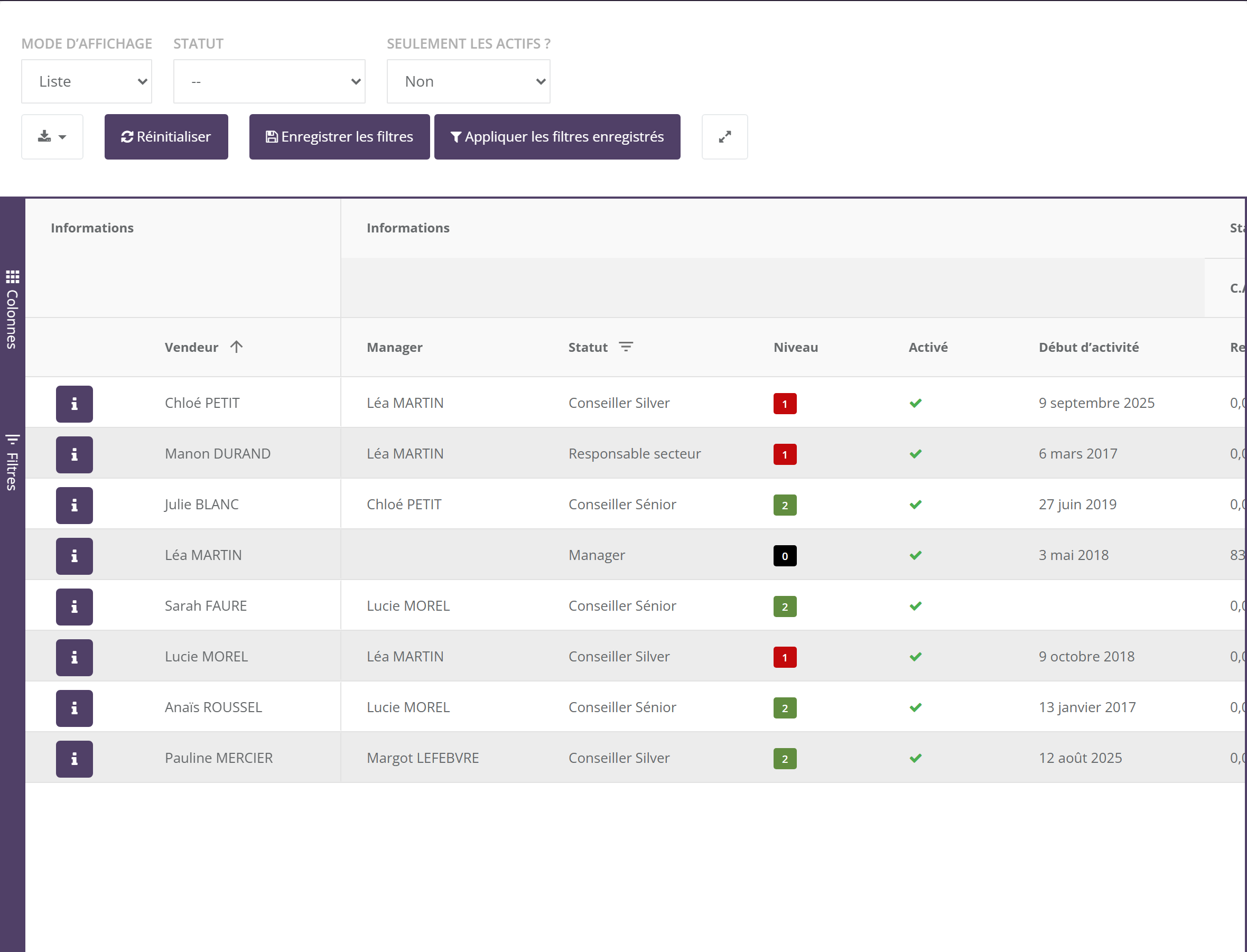
Task: Click Conseiller Sénior in Anaïs ROUSSEL row
Action: point(622,707)
